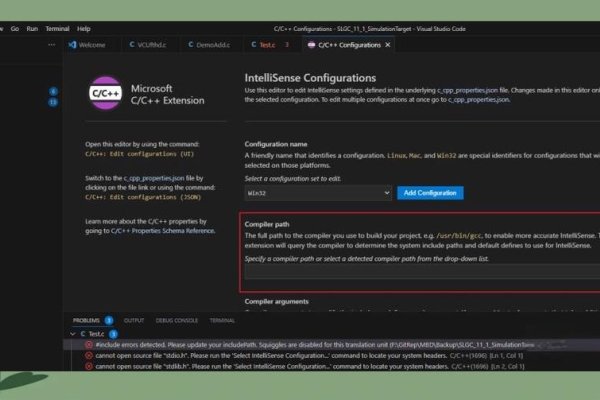This screenshot has height=400, width=600.
Task: Click the '/usr/bin/gcc' example path text
Action: coord(459,236)
